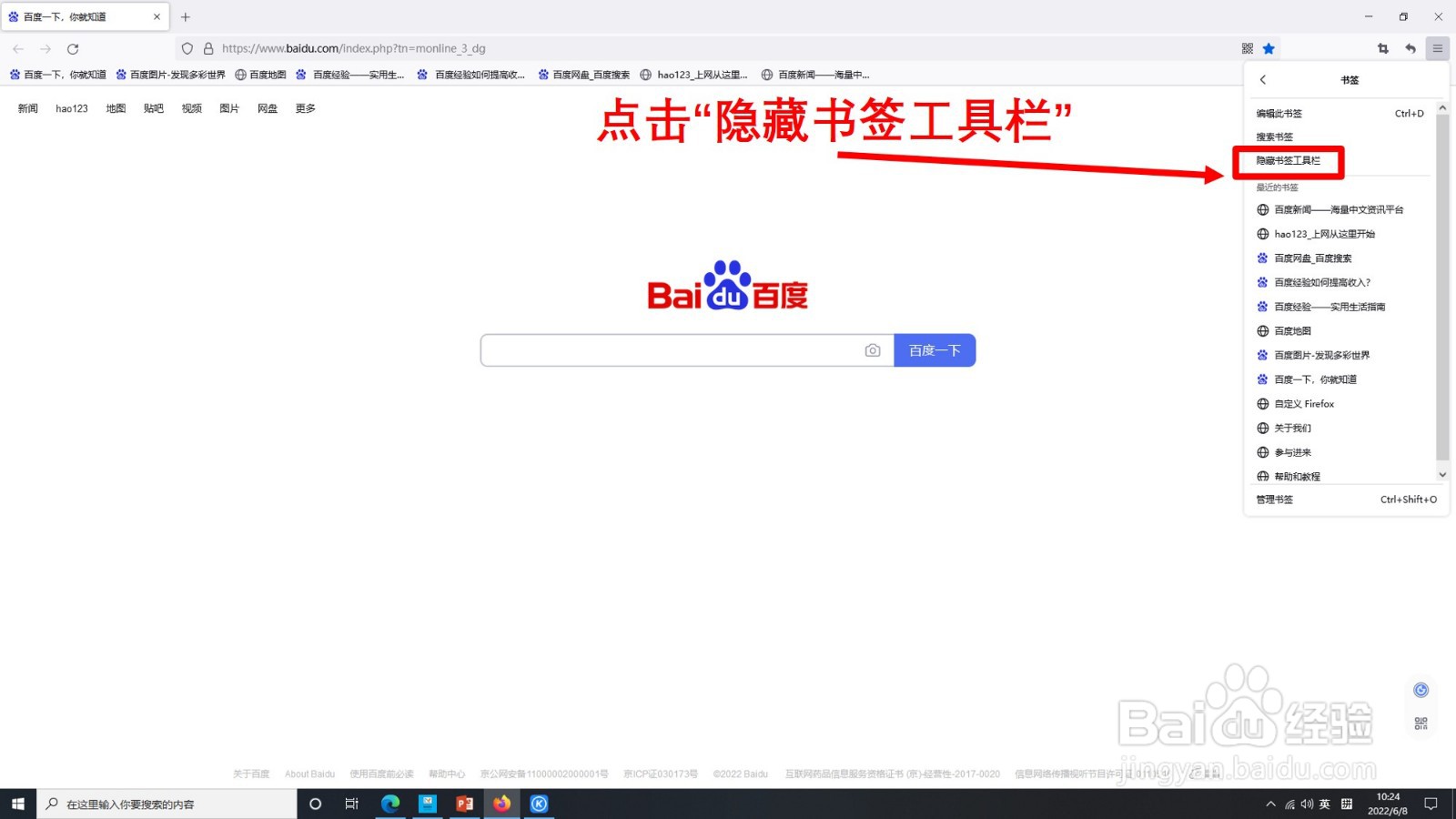Open recent bookmark 百度经验——实用生活指南
Image resolution: width=1456 pixels, height=819 pixels.
[x=1330, y=307]
